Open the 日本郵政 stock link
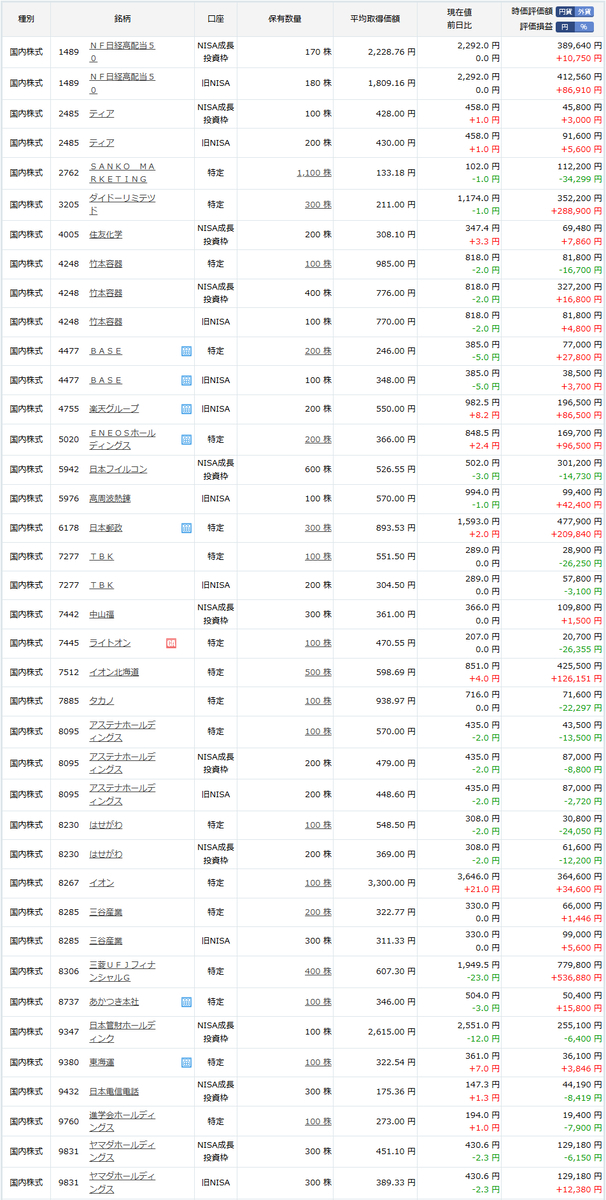Viewport: 606px width, 1200px height. pyautogui.click(x=106, y=527)
